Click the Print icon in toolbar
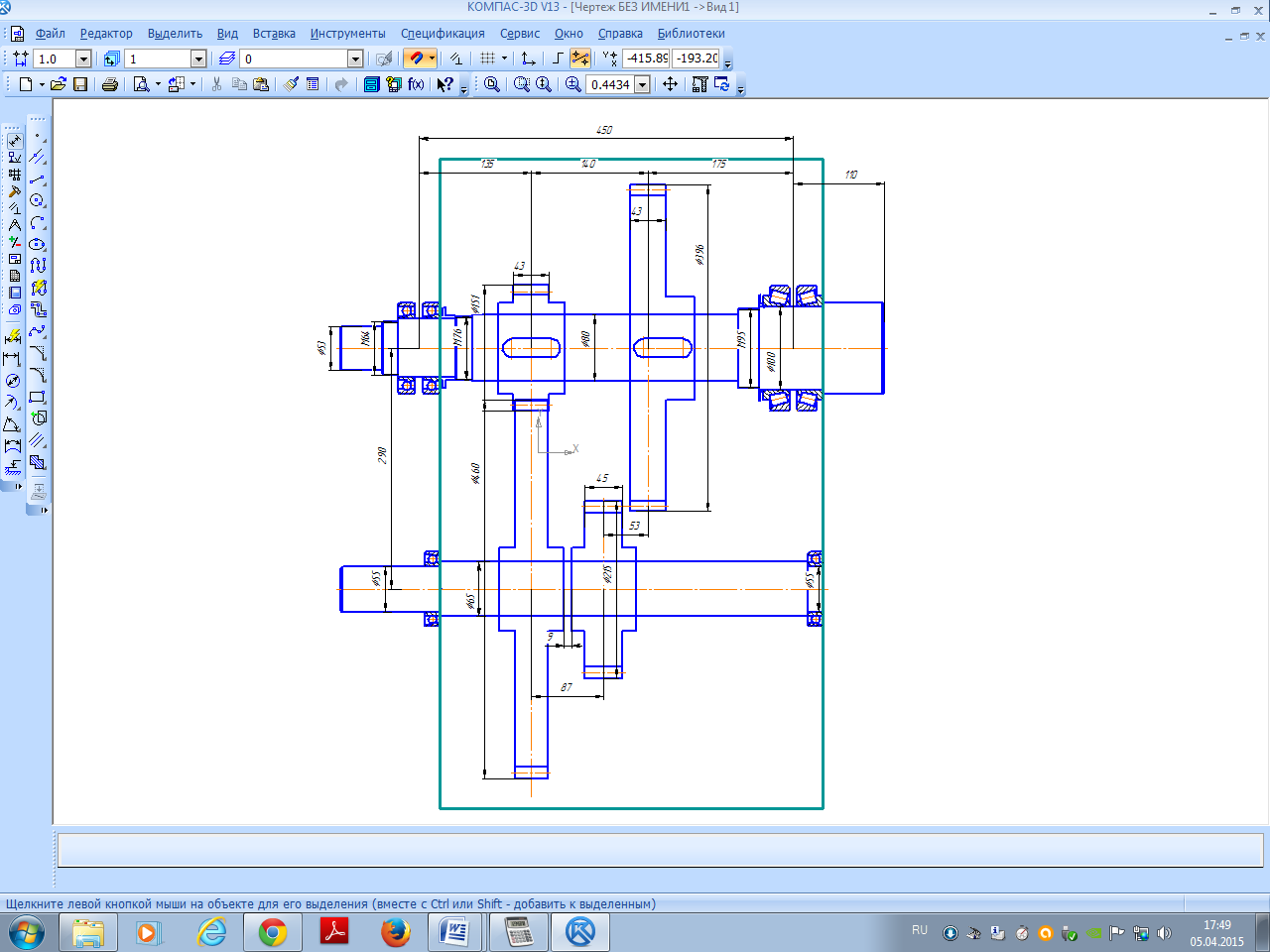Screen dimensions: 1270x952 [x=110, y=84]
